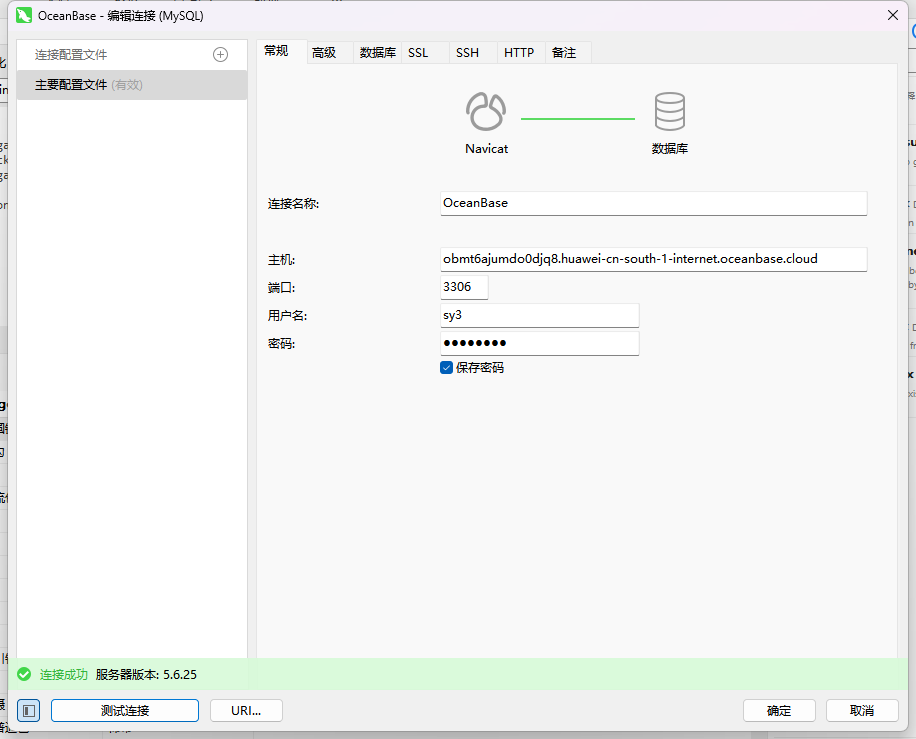Image resolution: width=916 pixels, height=739 pixels.
Task: Toggle the sidebar panel icon beside 测试连接
Action: 29,711
